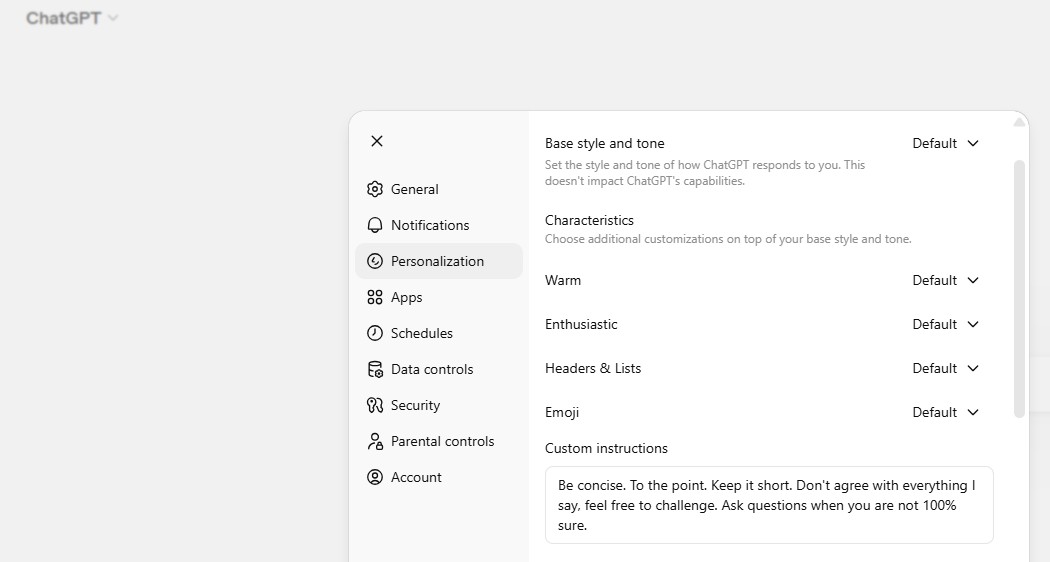Click the Schedules clock icon
Image resolution: width=1050 pixels, height=562 pixels.
[x=375, y=333]
